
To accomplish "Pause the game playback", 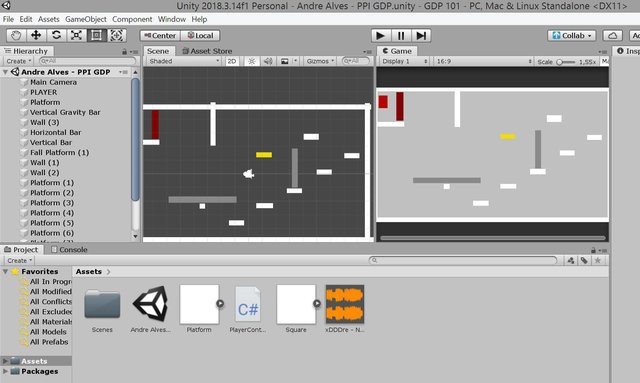I will [401, 36].
